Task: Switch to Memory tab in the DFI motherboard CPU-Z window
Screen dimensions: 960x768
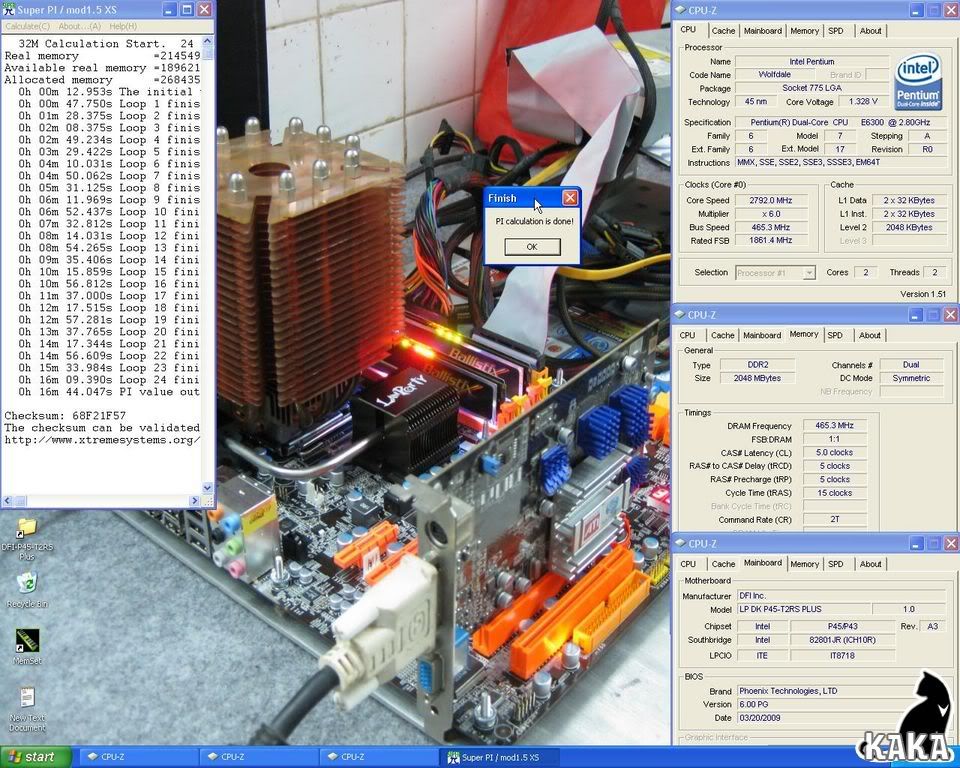Action: click(x=804, y=564)
